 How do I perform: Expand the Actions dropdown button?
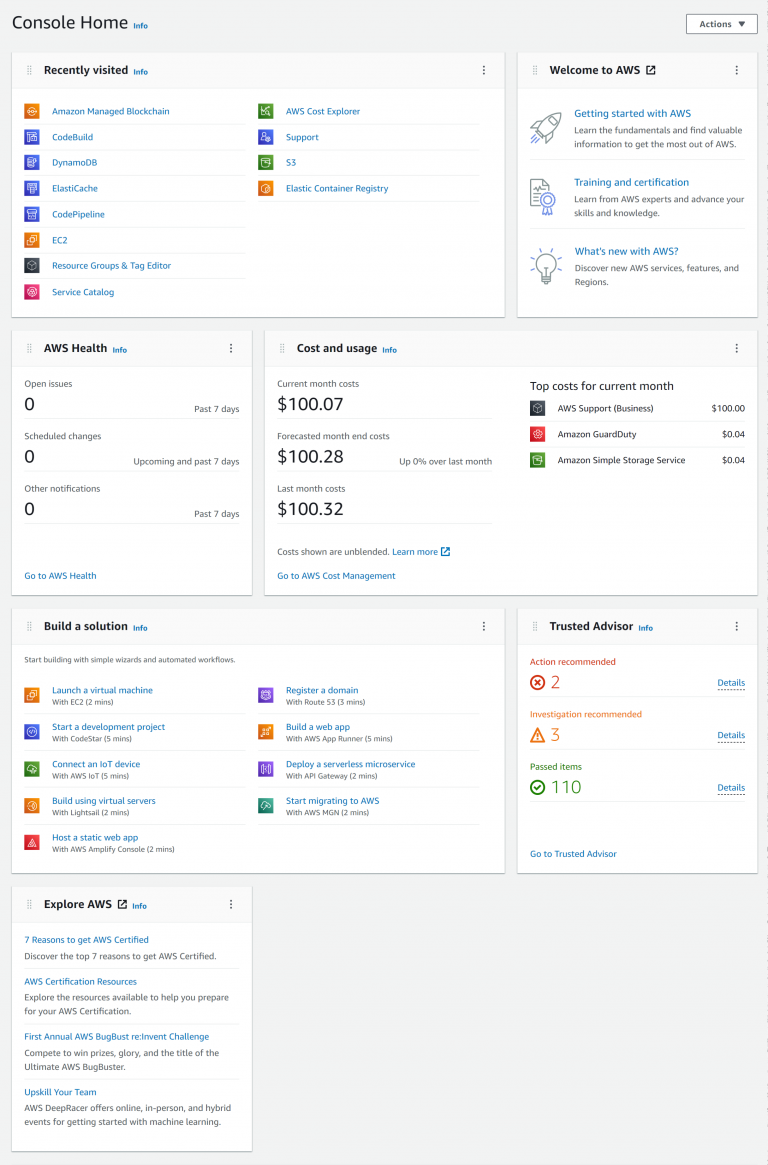pos(721,24)
